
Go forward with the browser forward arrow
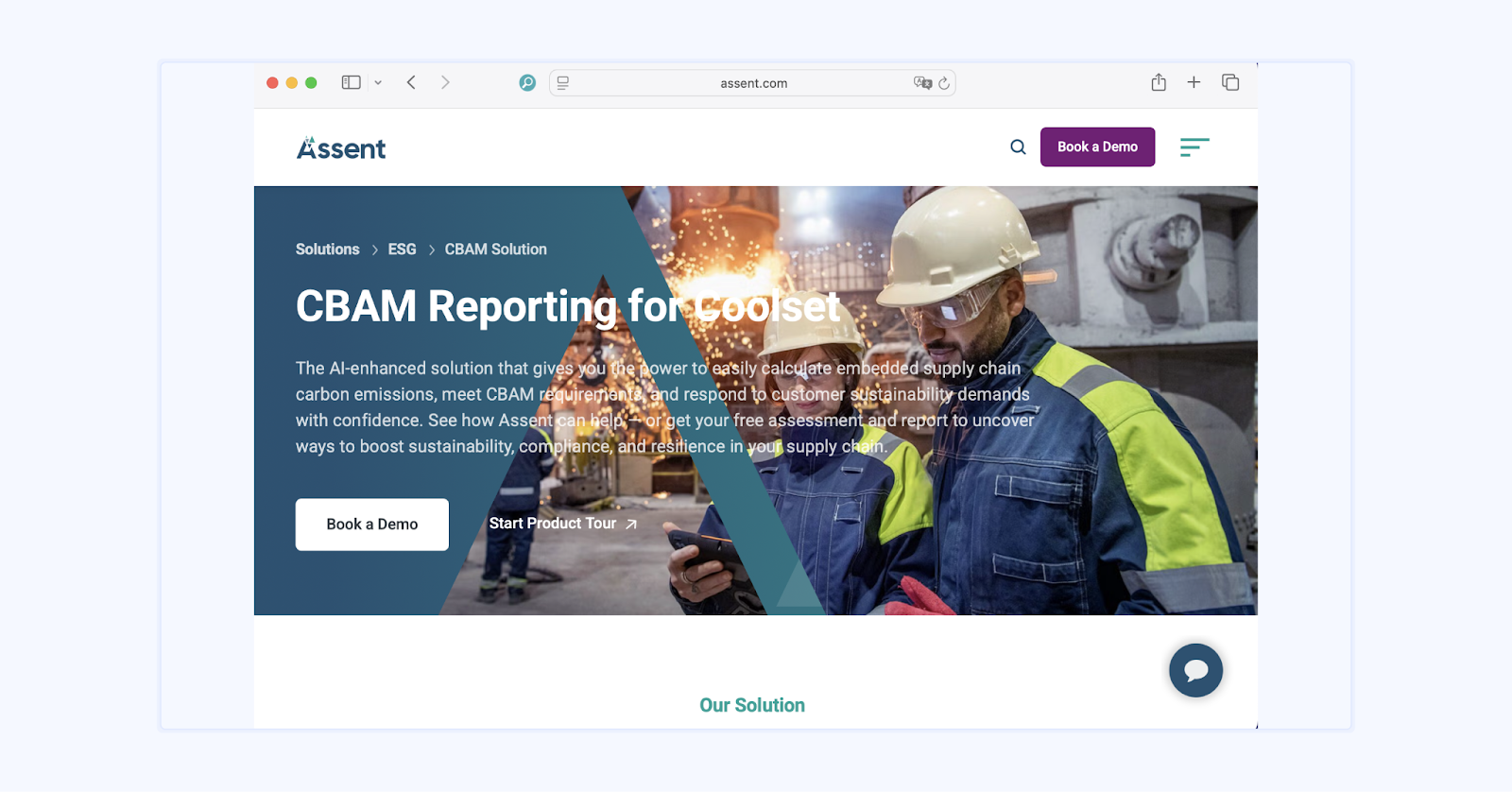445,82
